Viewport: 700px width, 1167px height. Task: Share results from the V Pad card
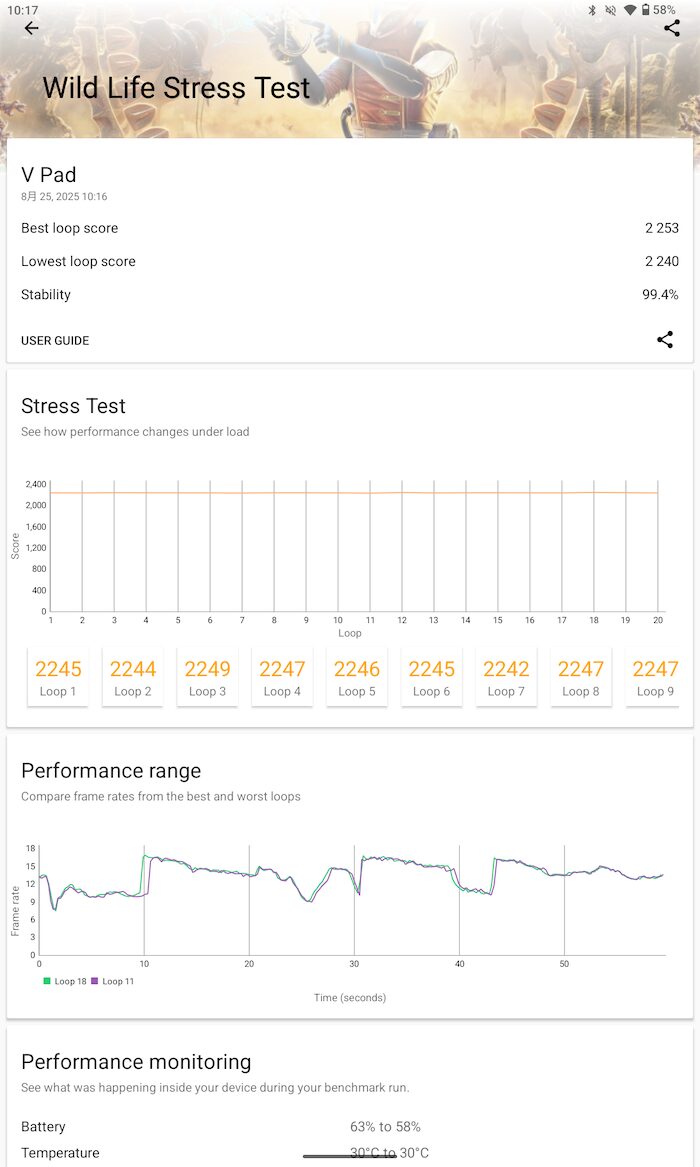(665, 340)
